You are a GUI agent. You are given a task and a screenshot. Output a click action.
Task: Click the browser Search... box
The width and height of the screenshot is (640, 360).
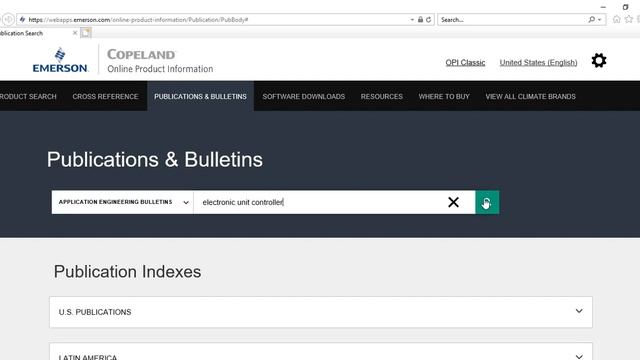[512, 20]
